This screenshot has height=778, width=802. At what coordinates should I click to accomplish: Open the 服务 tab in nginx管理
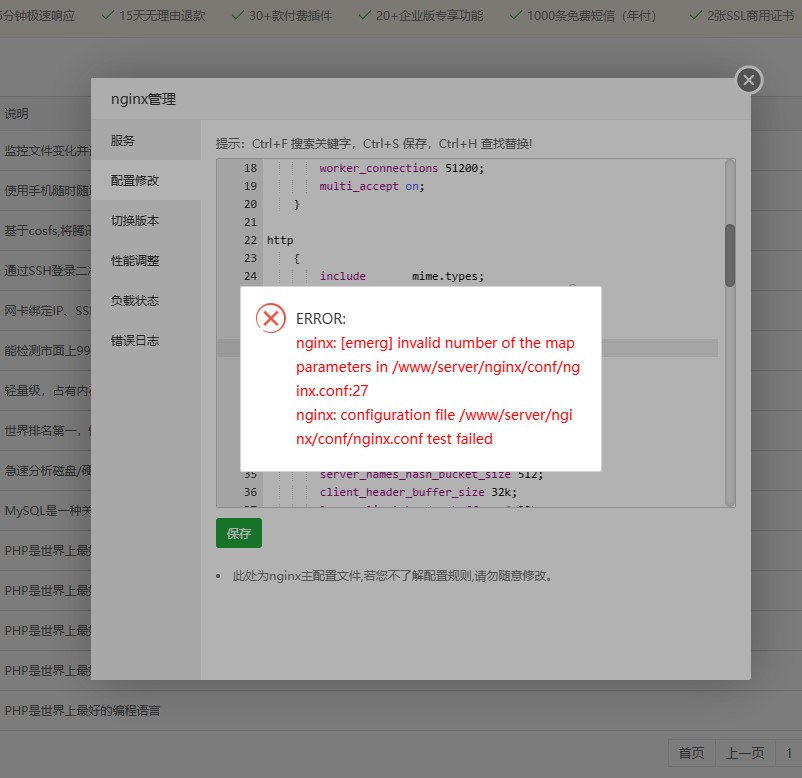click(146, 140)
